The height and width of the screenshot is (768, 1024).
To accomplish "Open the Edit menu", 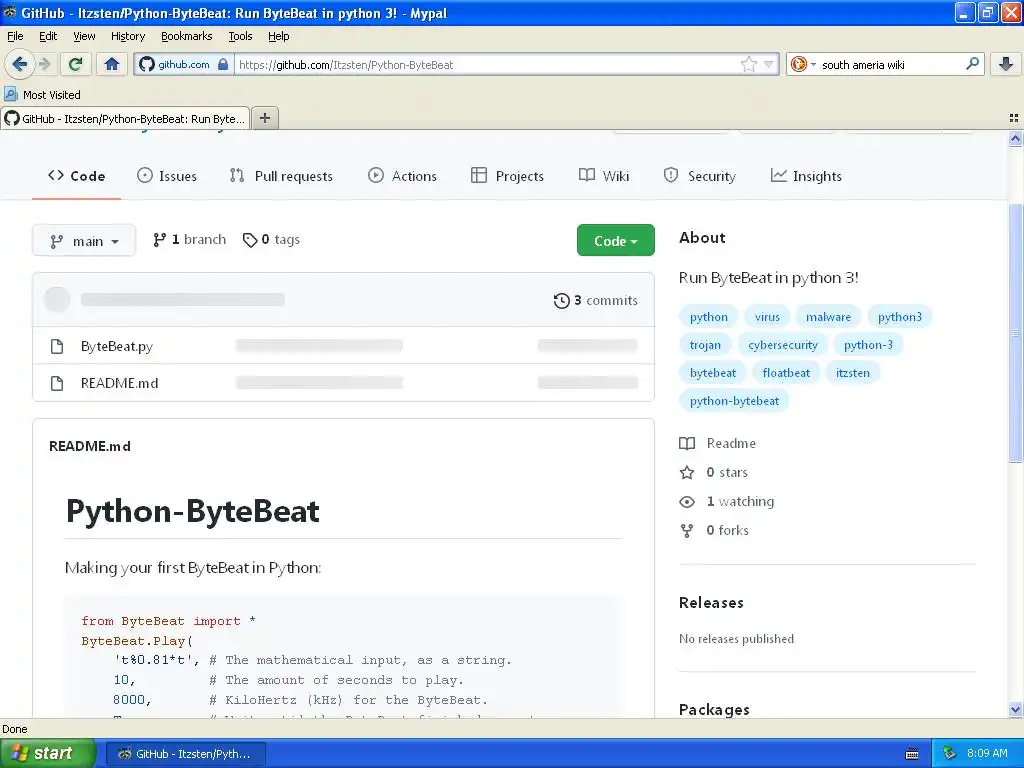I will 48,36.
